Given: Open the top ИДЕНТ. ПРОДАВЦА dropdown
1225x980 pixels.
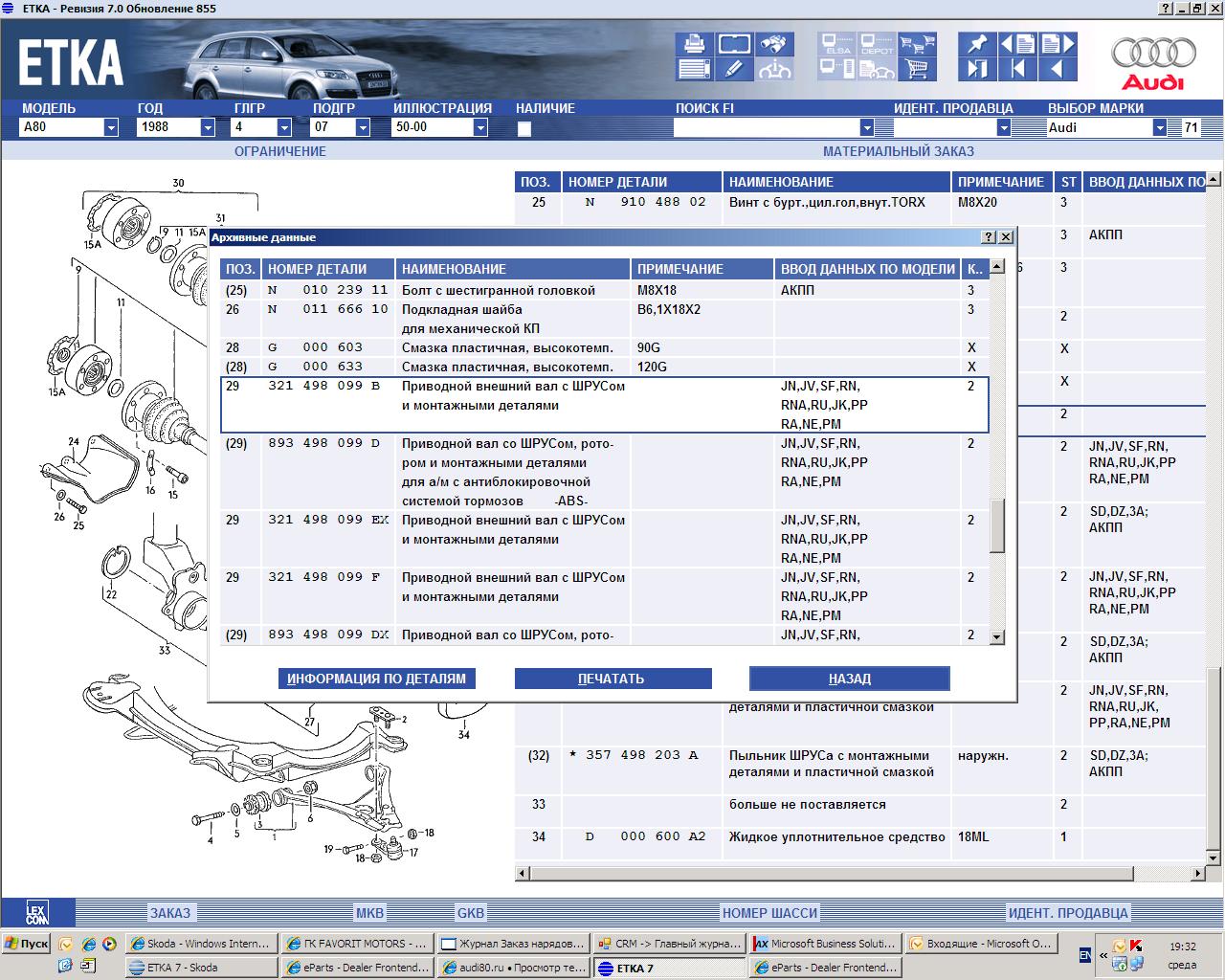Looking at the screenshot, I should point(1004,127).
